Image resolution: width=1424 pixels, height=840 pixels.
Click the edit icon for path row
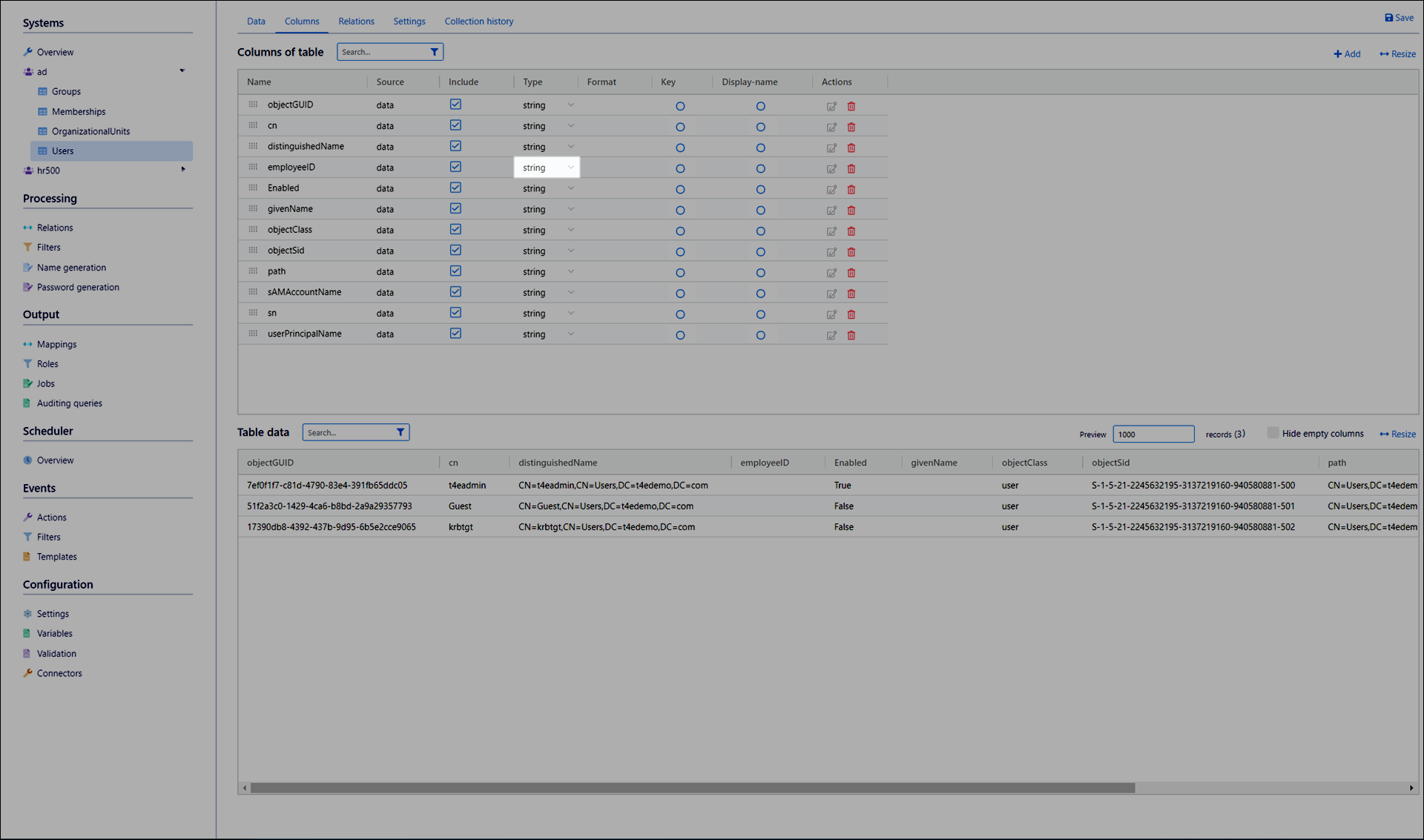click(x=831, y=273)
